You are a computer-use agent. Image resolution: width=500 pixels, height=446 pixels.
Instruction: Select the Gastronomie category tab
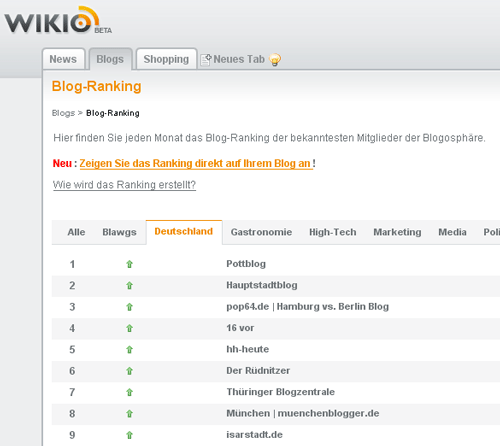(261, 232)
